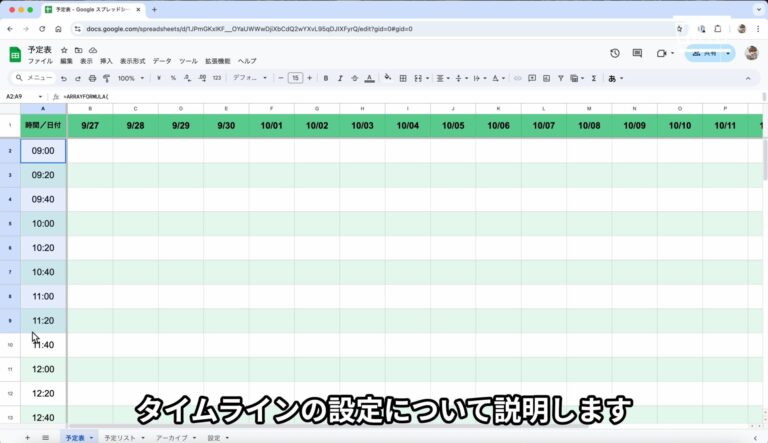The image size is (768, 443).
Task: Open version history clock icon
Action: coord(614,53)
